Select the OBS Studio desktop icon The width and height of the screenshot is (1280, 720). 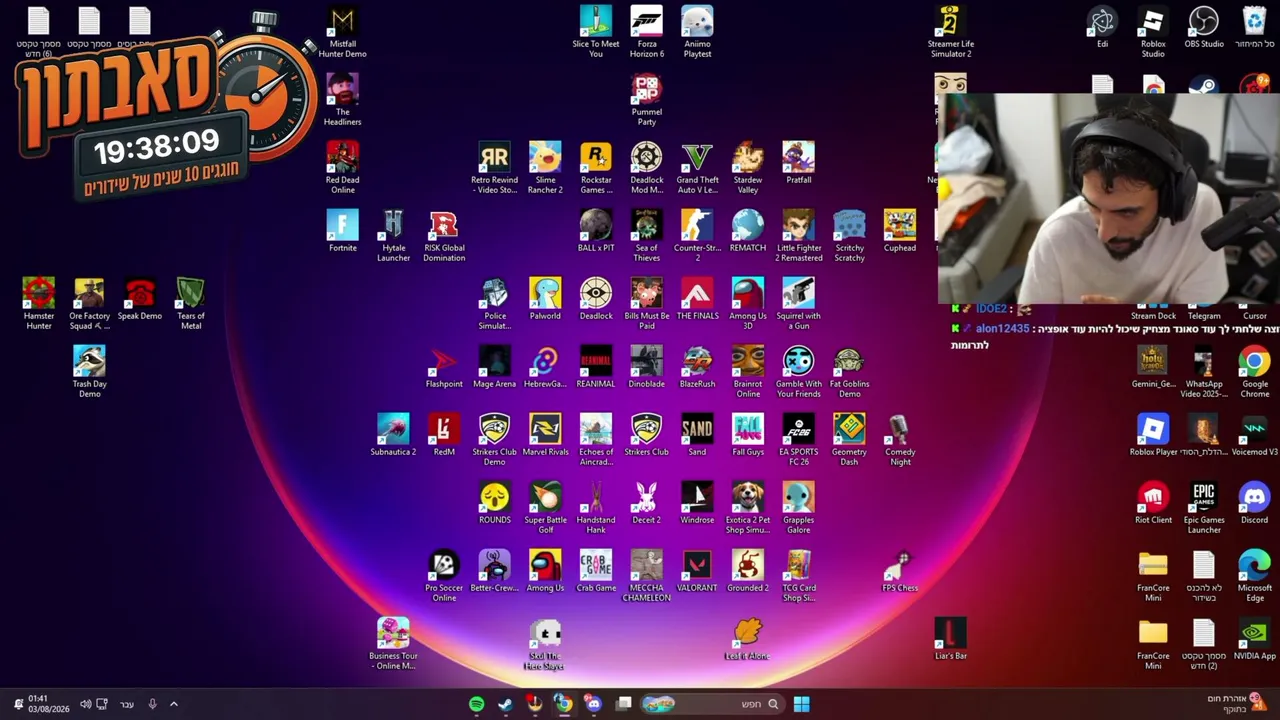pyautogui.click(x=1203, y=28)
